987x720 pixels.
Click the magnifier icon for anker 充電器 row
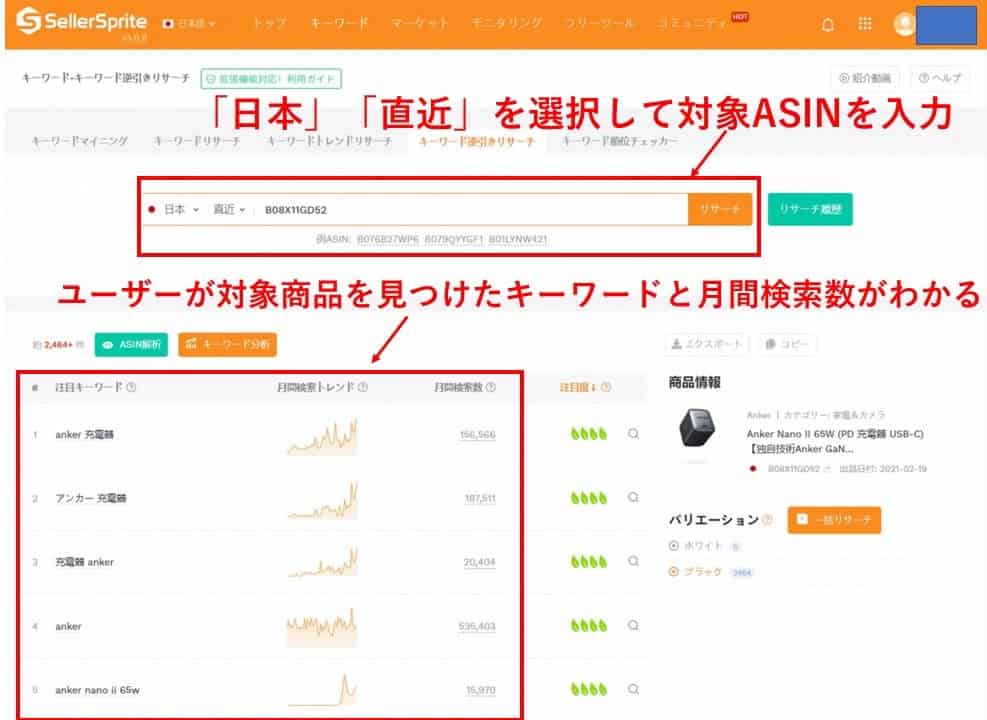coord(633,434)
